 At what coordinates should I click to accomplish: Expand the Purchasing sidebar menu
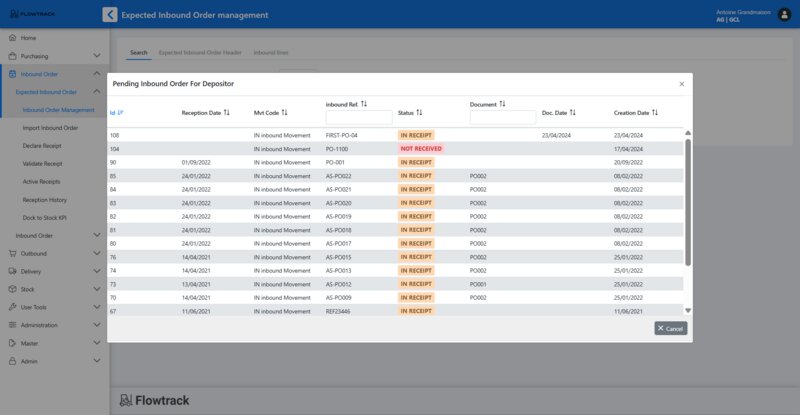pyautogui.click(x=96, y=56)
